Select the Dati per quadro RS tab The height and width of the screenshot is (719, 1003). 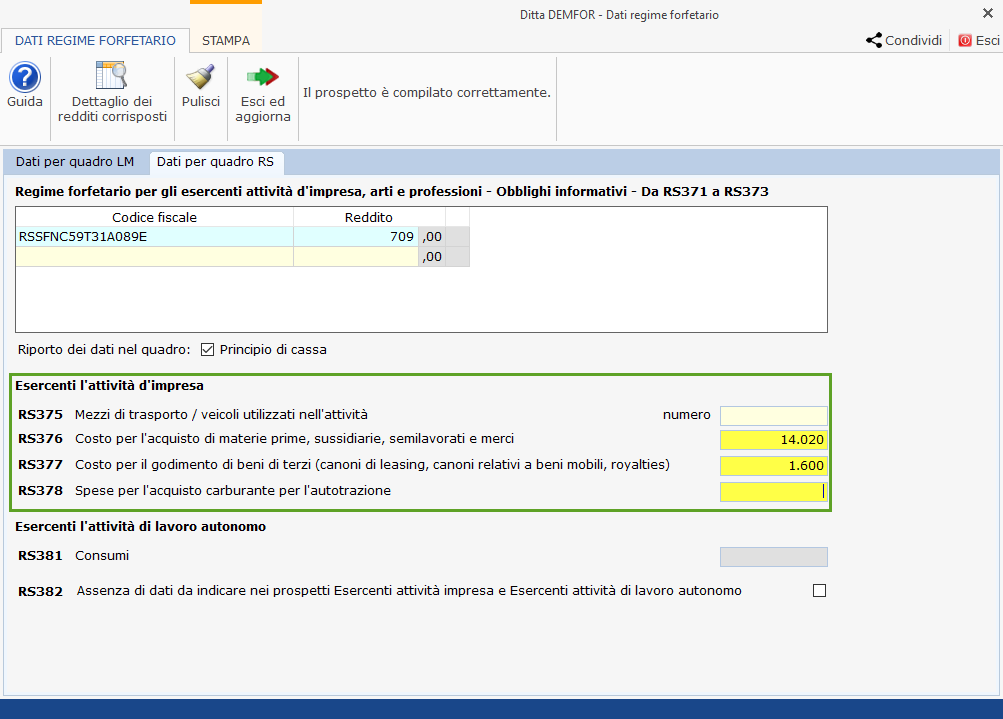pos(215,161)
